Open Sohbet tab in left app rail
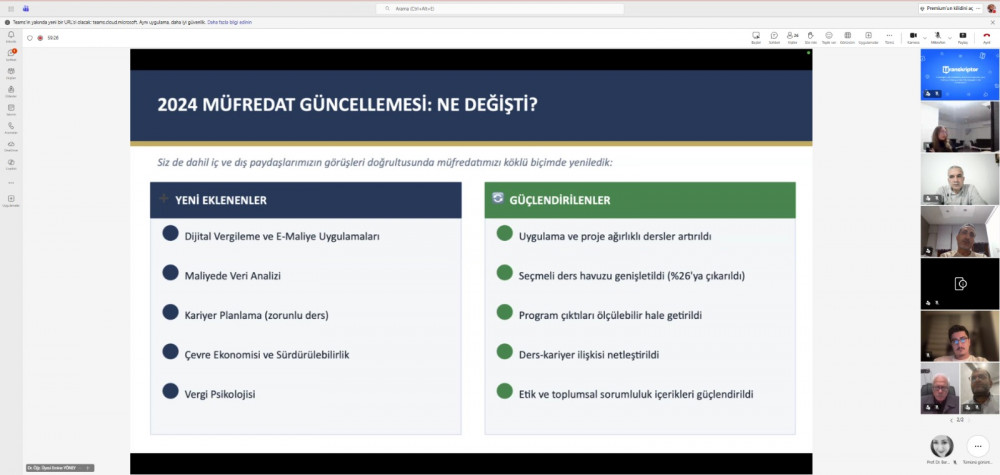This screenshot has height=475, width=1000. 11,54
